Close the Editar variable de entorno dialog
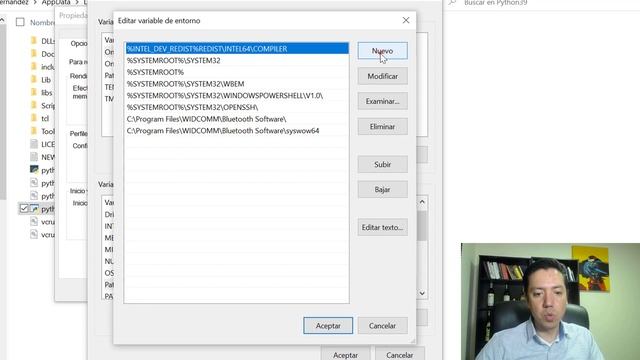 (406, 20)
